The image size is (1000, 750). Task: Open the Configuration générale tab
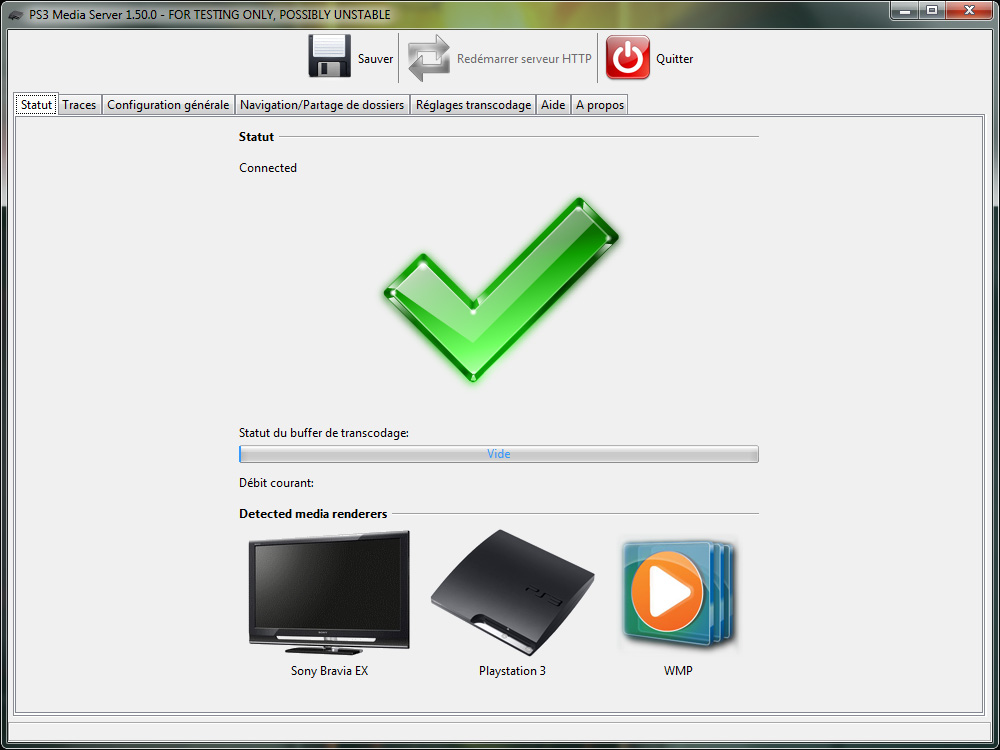click(x=168, y=105)
